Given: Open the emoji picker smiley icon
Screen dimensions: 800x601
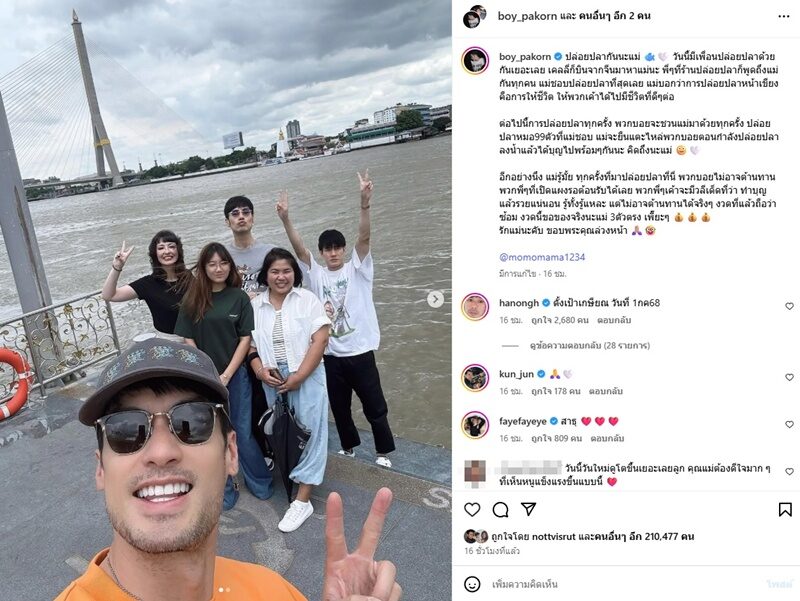Looking at the screenshot, I should (472, 584).
